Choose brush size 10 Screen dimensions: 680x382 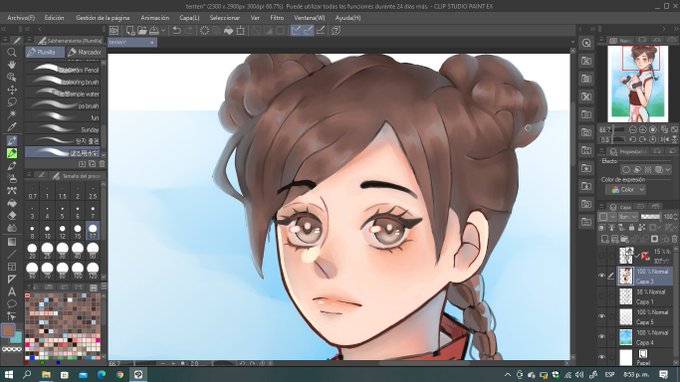[x=47, y=231]
